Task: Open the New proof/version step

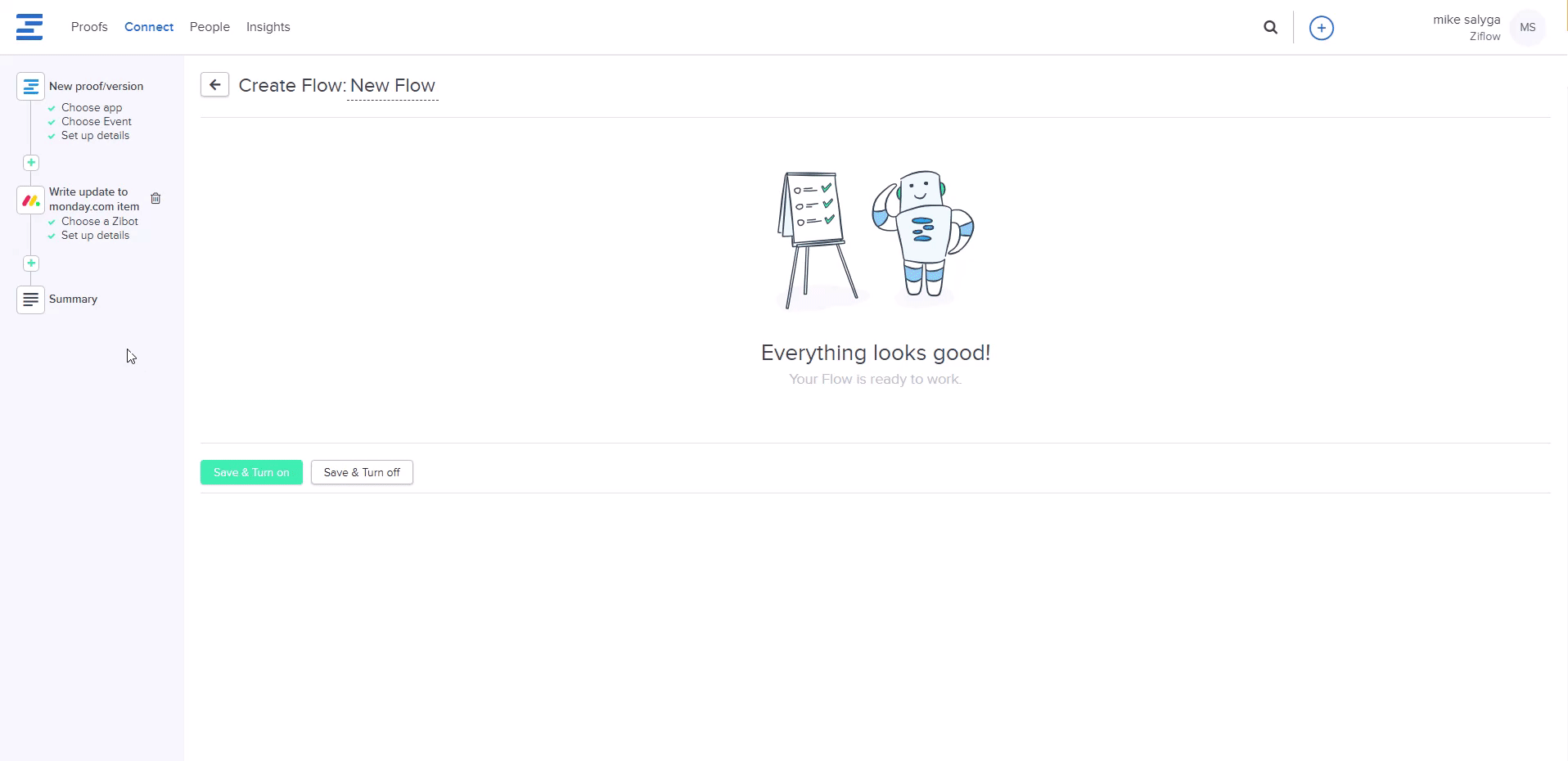Action: (x=96, y=86)
